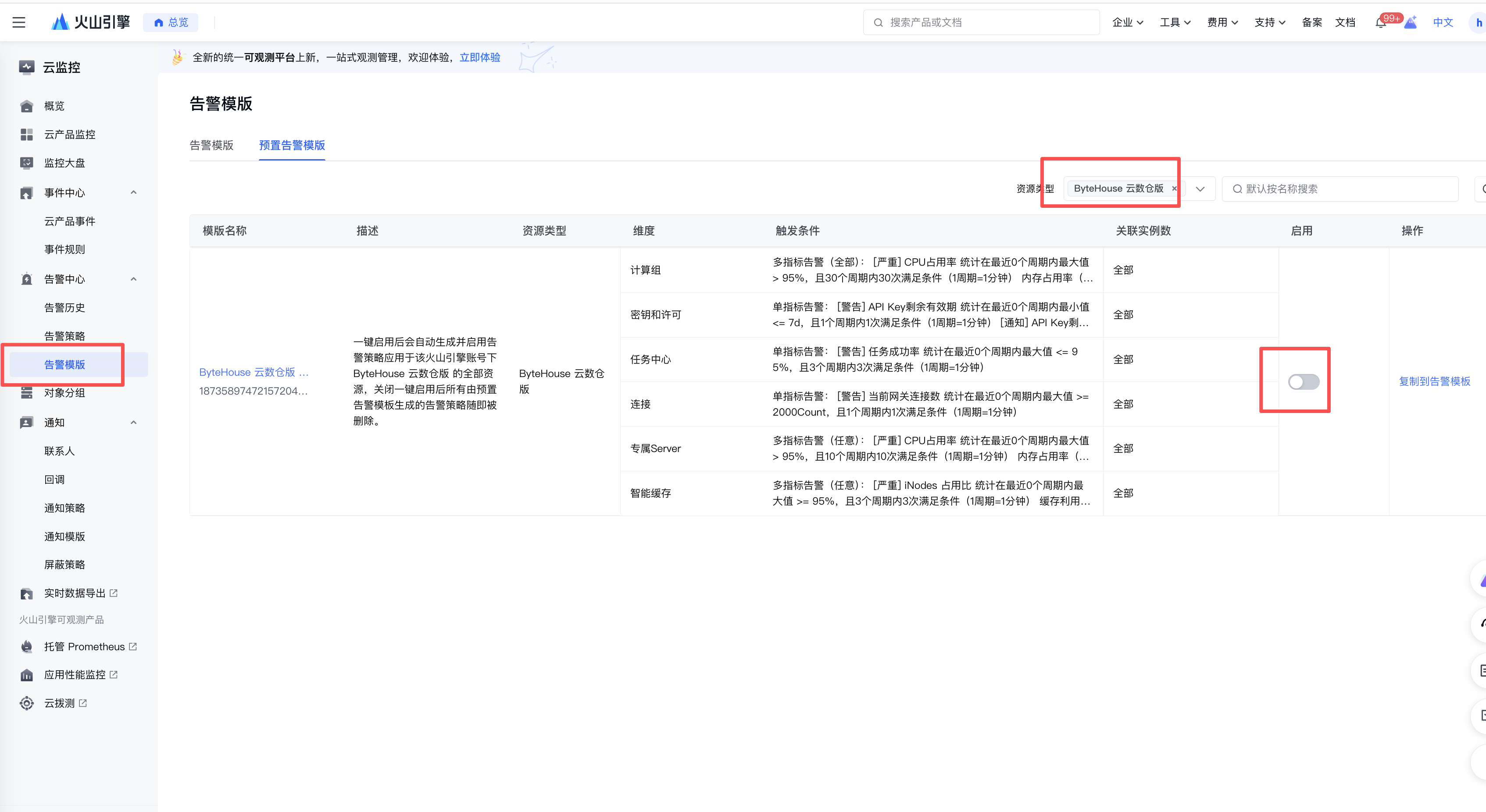
Task: Collapse the 事件中心 sidebar section
Action: tap(134, 192)
